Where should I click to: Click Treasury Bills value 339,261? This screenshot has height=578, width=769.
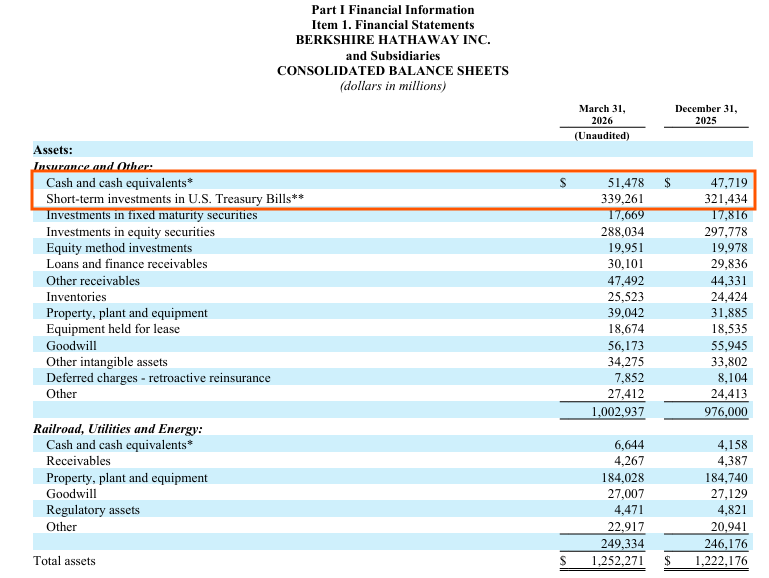coord(622,199)
